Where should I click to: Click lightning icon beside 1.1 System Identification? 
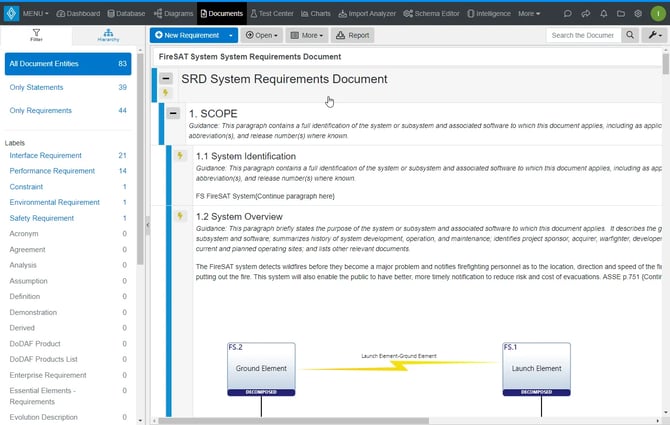click(180, 155)
